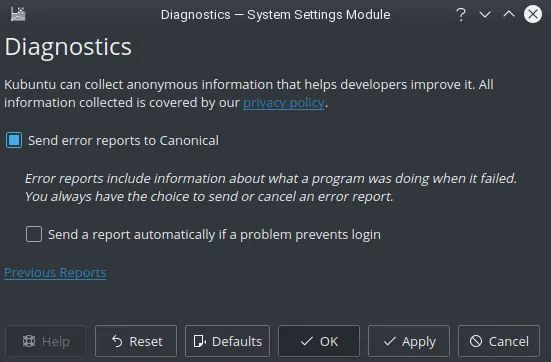Click the Apply button
This screenshot has width=551, height=362.
(409, 341)
